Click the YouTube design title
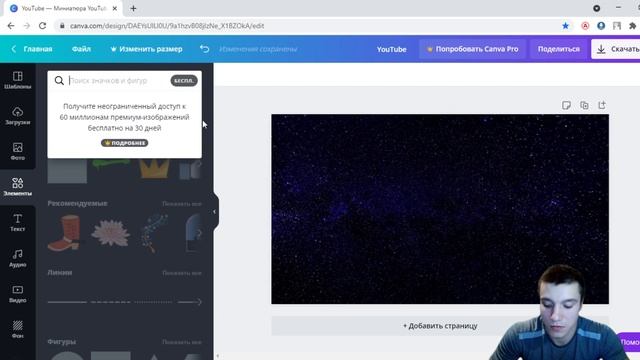This screenshot has height=360, width=640. (x=391, y=49)
